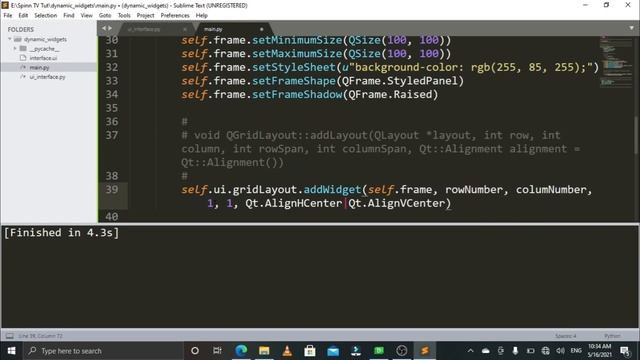Open OBS Studio from taskbar
The height and width of the screenshot is (360, 640).
(402, 351)
